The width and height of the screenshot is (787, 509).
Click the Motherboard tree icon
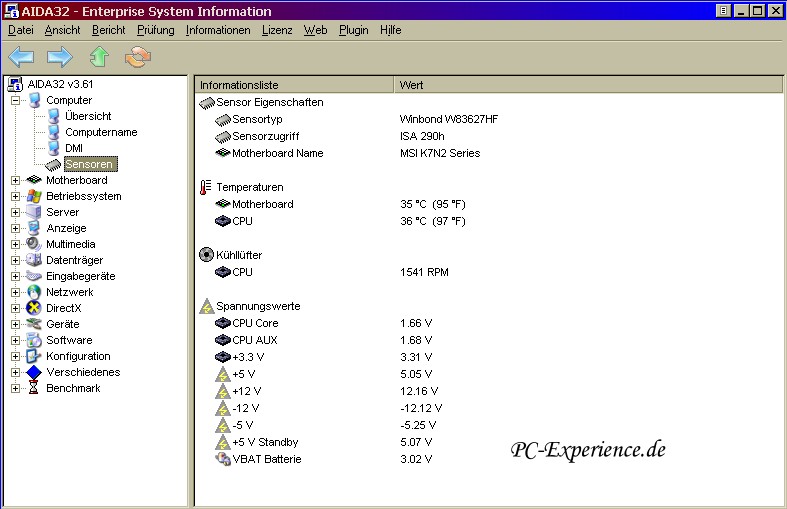point(34,180)
